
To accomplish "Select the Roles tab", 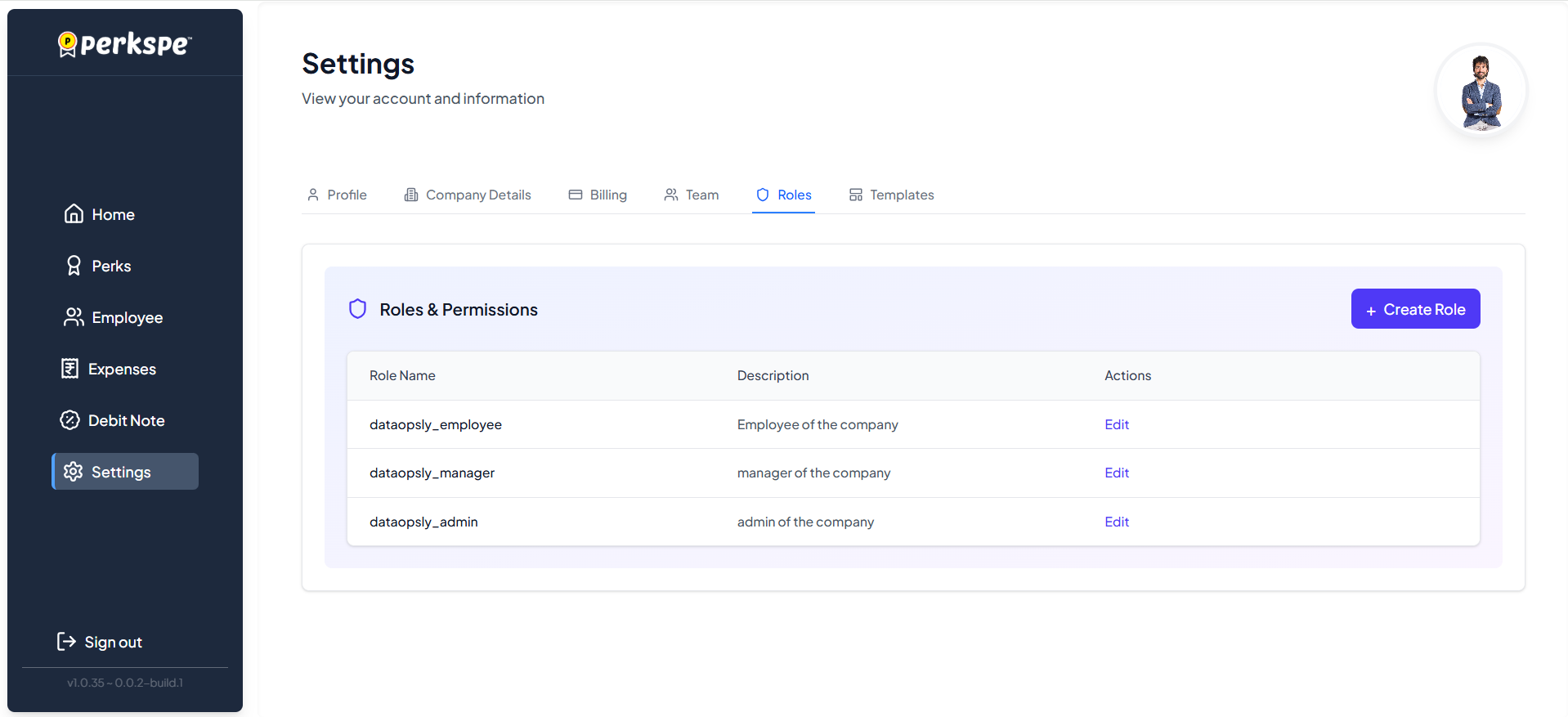I will [x=783, y=195].
